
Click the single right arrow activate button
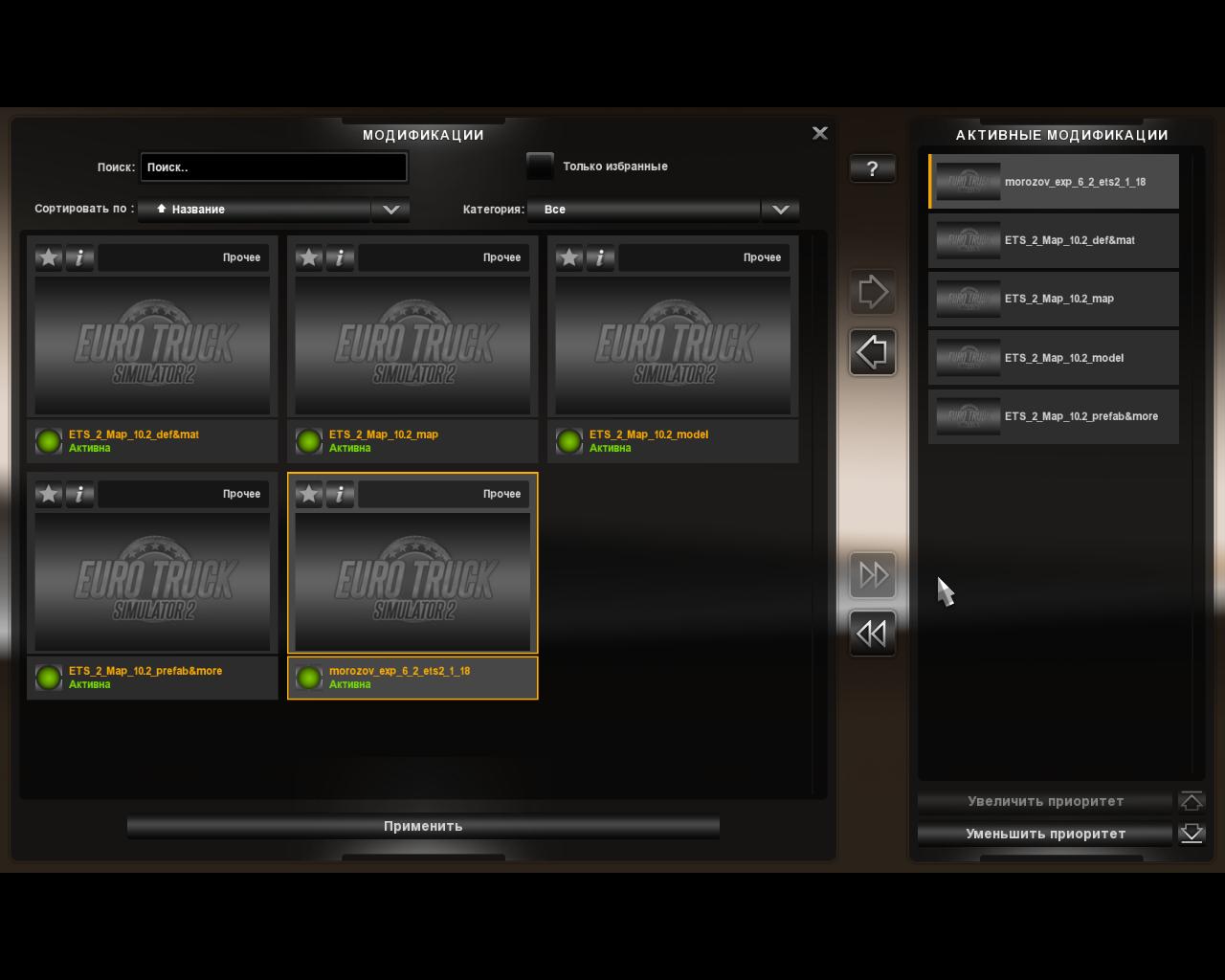873,292
